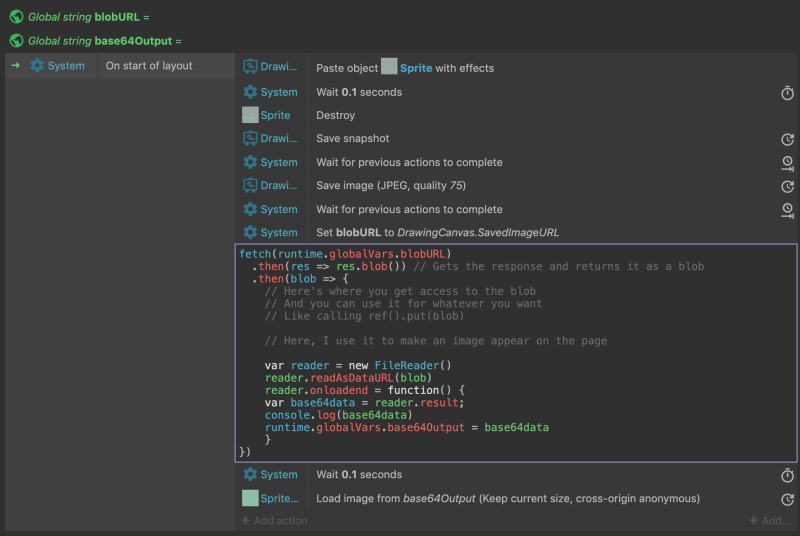Click DrawingCanvas icon on Save image row
Screen dimensions: 800x536
pyautogui.click(x=250, y=185)
